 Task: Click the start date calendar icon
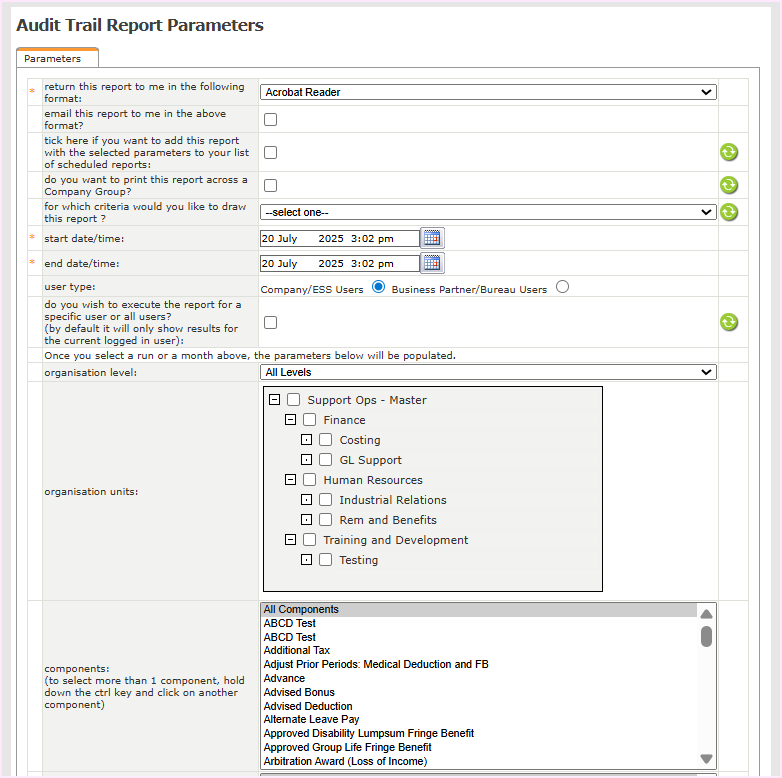432,238
